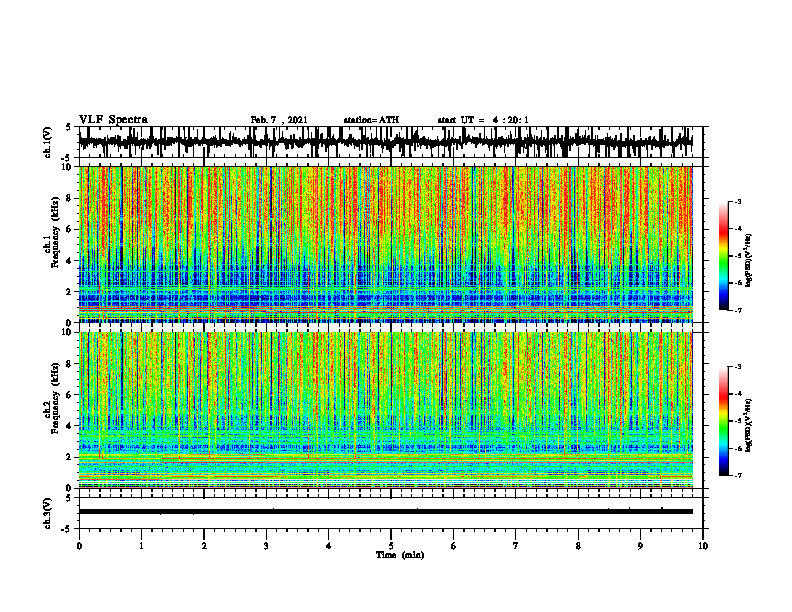Click time axis tick label "6"
The image size is (792, 612).
pos(453,546)
